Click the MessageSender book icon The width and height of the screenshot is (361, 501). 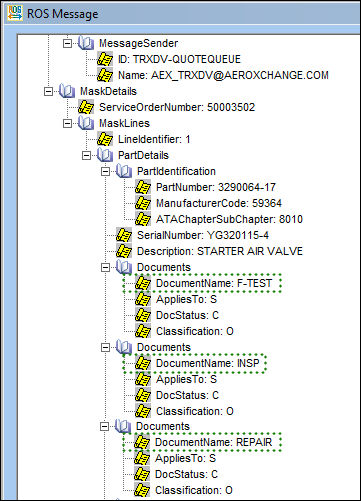pyautogui.click(x=86, y=43)
